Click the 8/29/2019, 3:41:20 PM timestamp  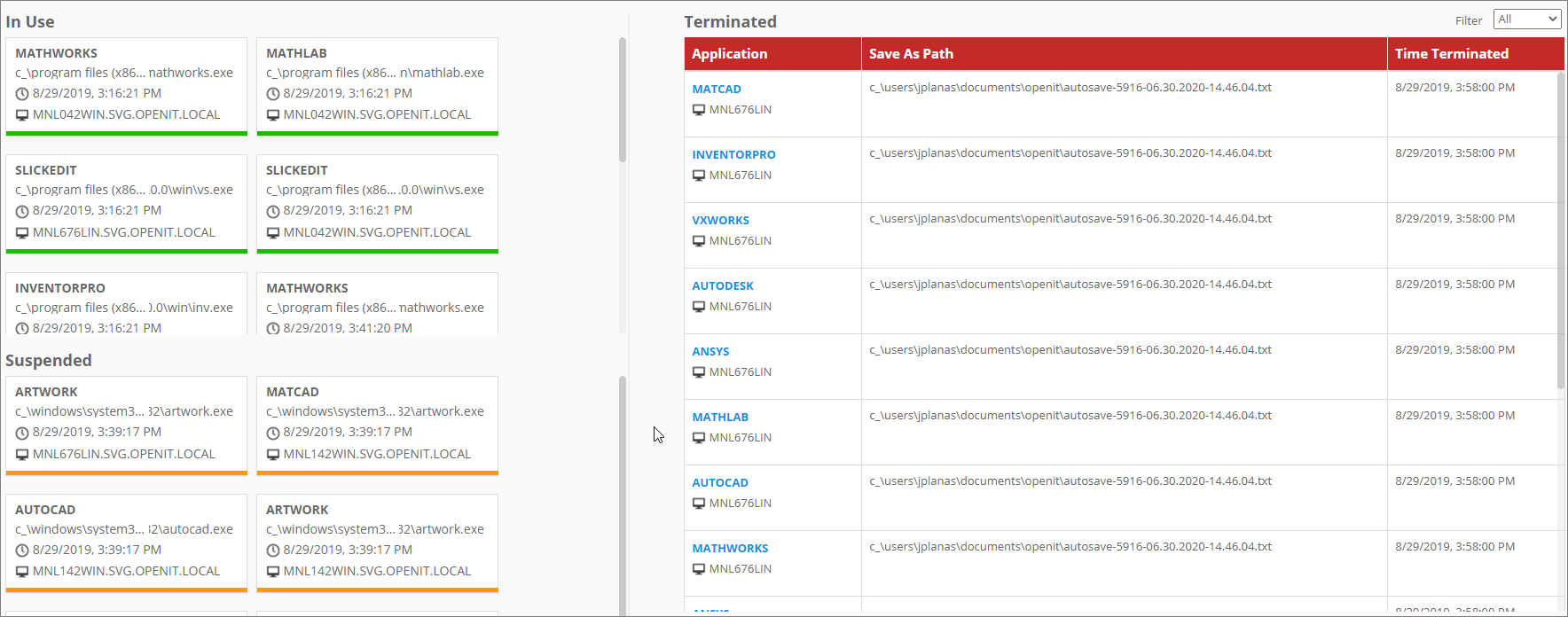(348, 328)
